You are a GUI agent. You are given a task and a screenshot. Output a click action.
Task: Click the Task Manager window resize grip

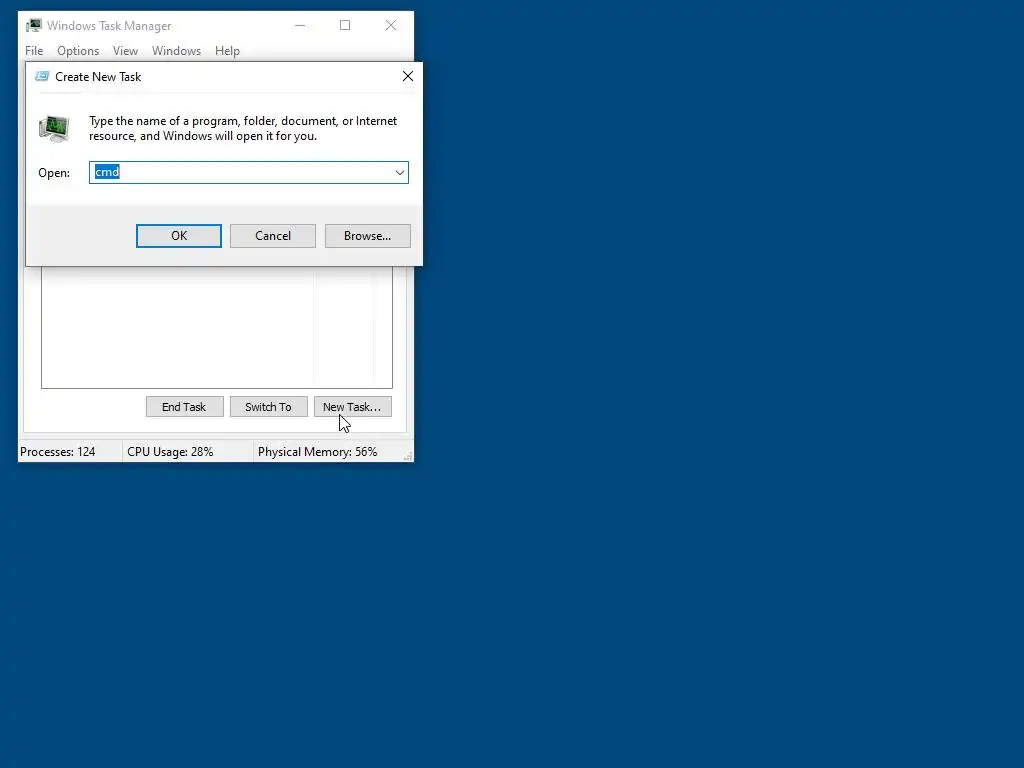click(x=408, y=456)
